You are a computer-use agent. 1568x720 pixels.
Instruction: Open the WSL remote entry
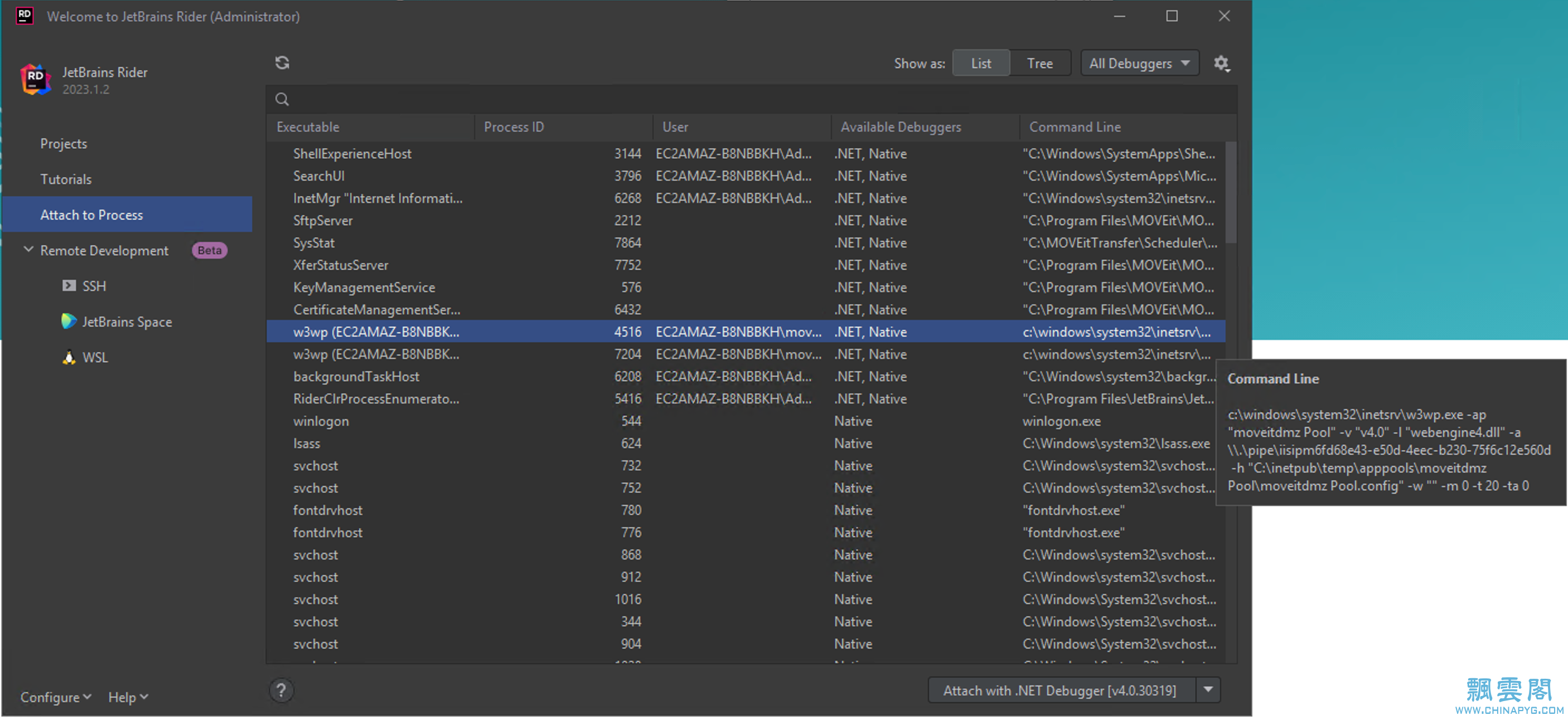(x=127, y=357)
